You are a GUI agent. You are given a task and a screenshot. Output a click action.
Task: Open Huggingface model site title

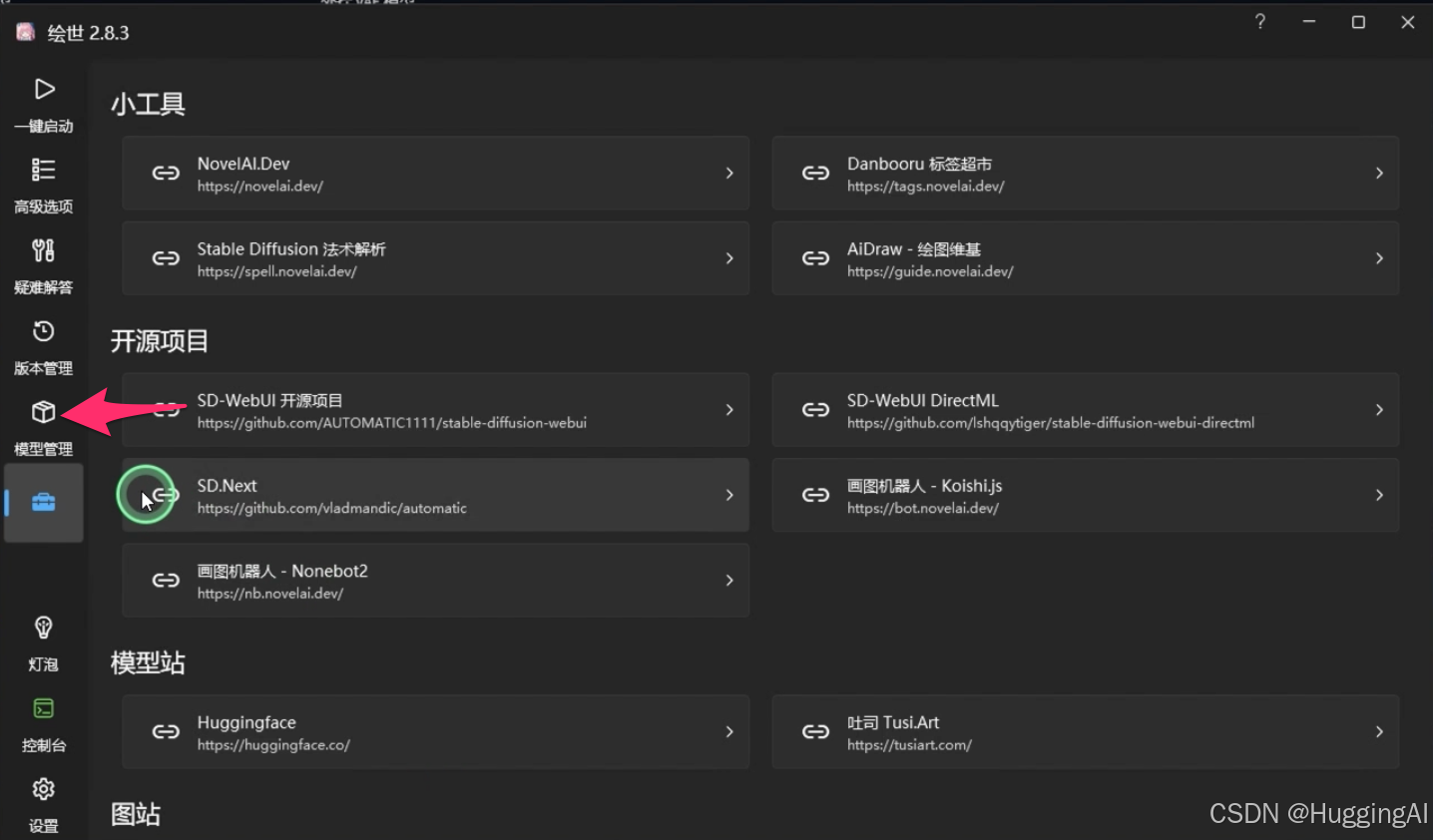[246, 722]
